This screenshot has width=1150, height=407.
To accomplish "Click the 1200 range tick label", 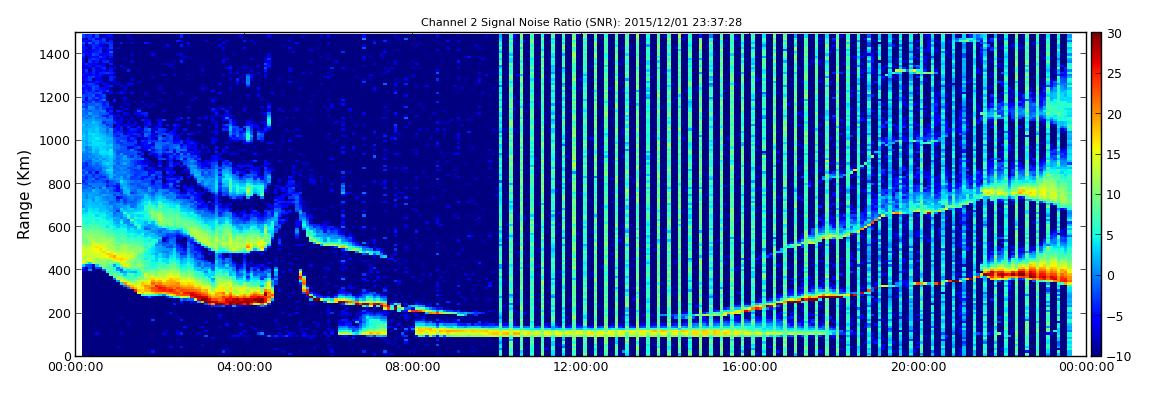I will tap(55, 98).
